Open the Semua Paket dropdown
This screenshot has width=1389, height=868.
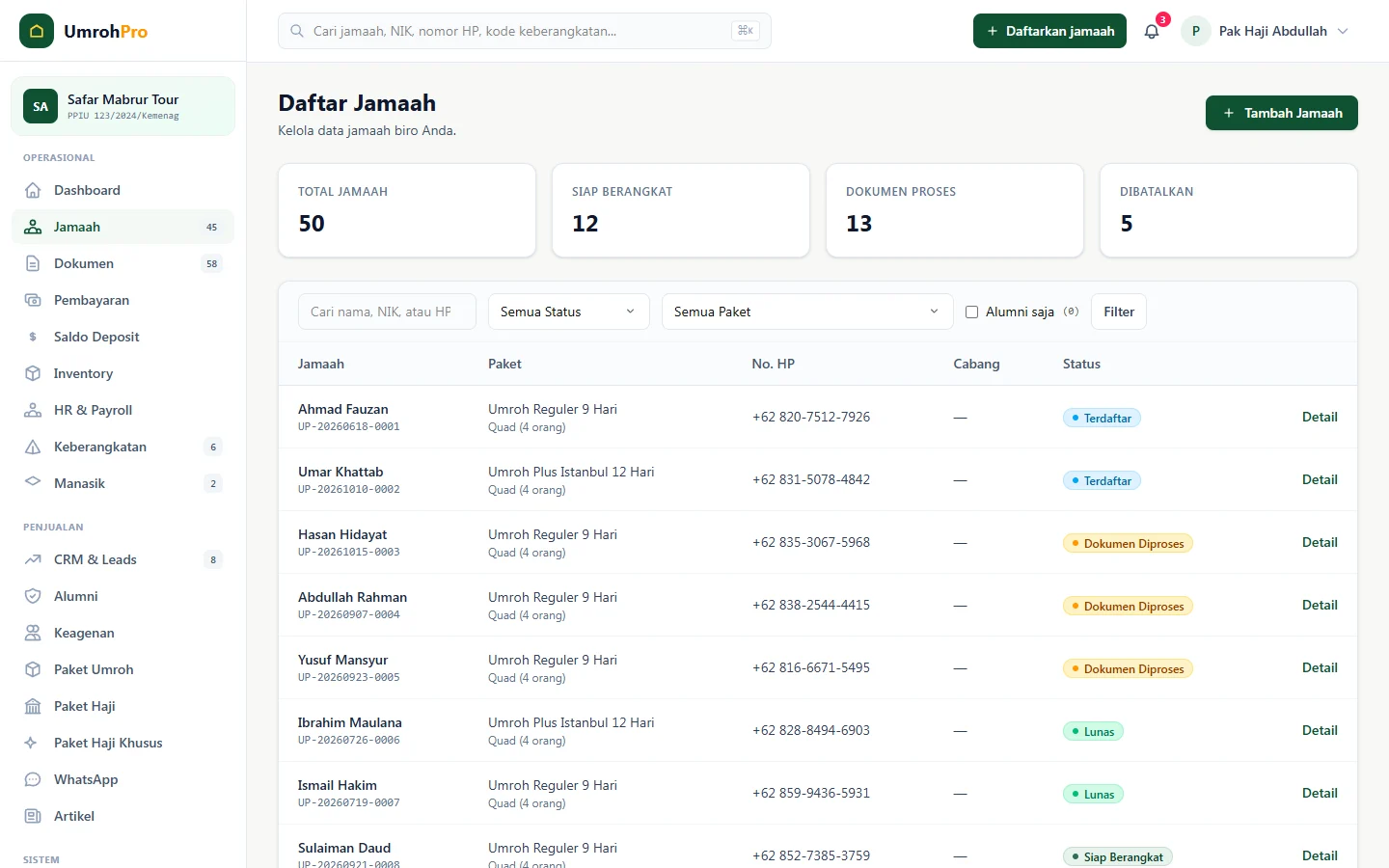click(x=807, y=312)
